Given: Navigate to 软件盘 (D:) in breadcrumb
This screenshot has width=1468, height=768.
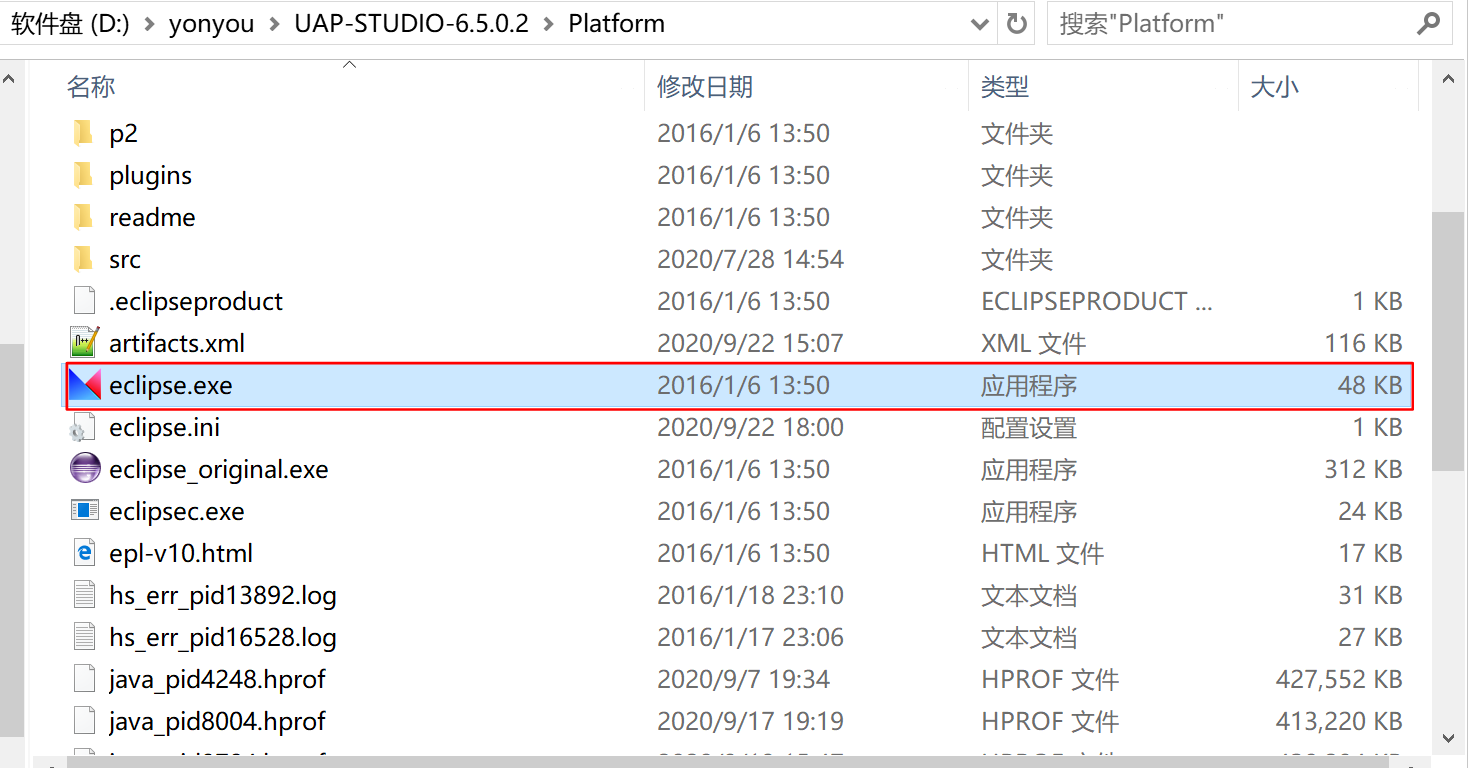Looking at the screenshot, I should 70,24.
